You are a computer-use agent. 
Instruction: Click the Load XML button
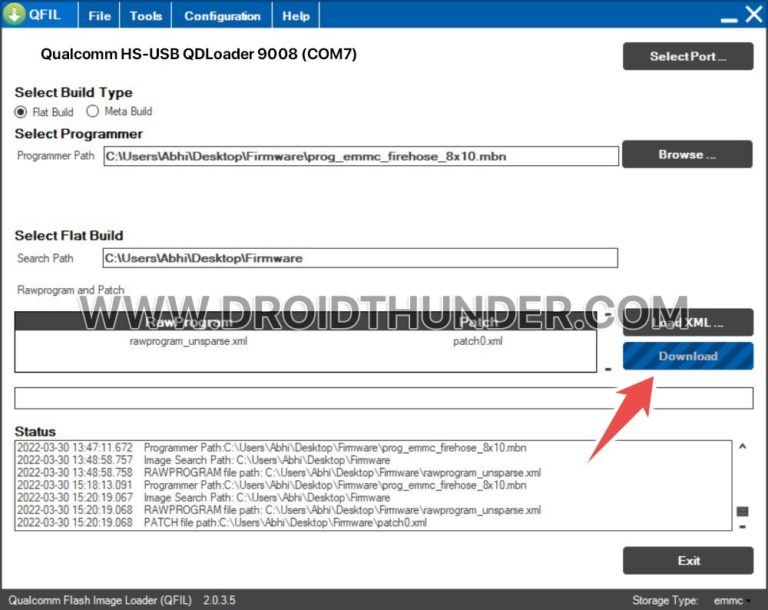(x=688, y=322)
